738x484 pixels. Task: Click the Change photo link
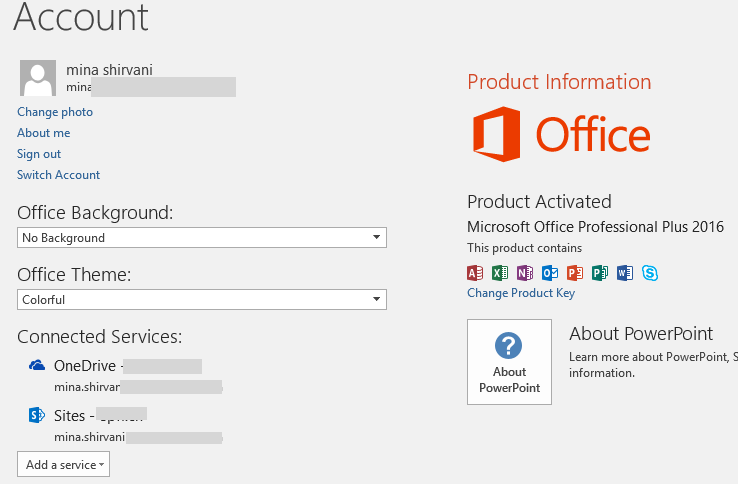coord(55,112)
